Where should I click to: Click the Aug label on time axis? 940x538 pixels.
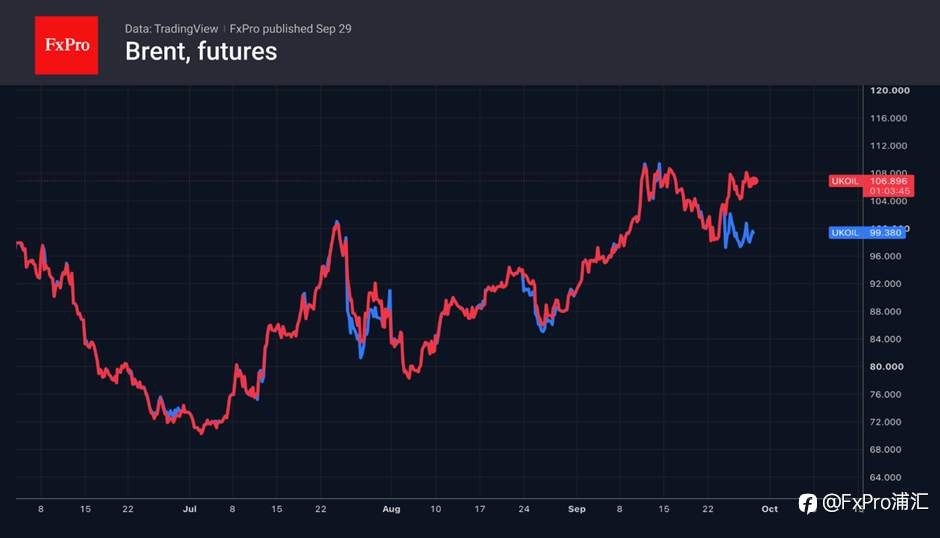point(391,509)
